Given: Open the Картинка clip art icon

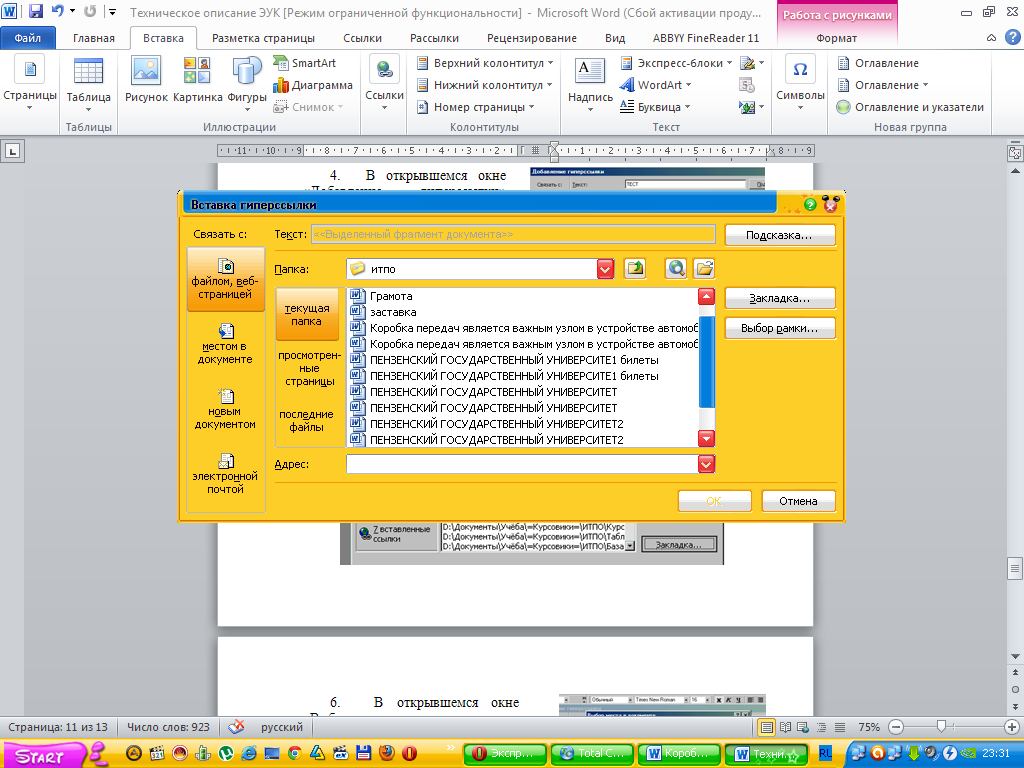Looking at the screenshot, I should click(197, 79).
